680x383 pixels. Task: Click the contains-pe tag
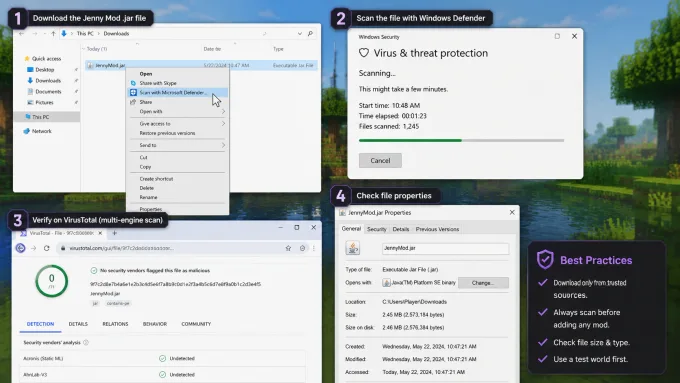(118, 303)
